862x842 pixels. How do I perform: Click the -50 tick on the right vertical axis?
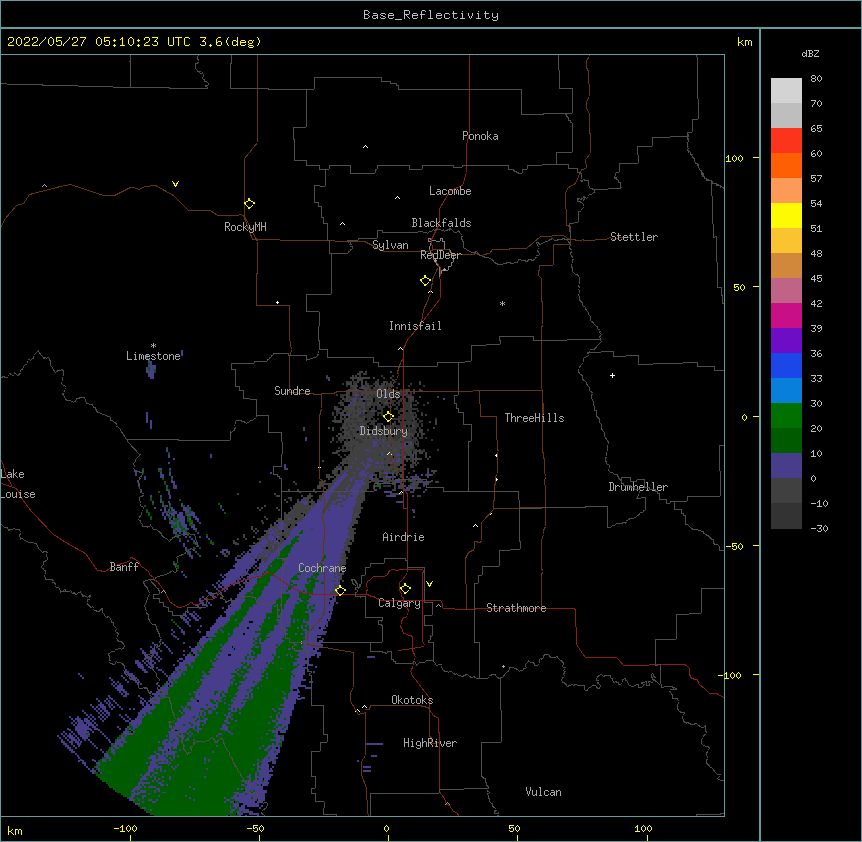[734, 546]
